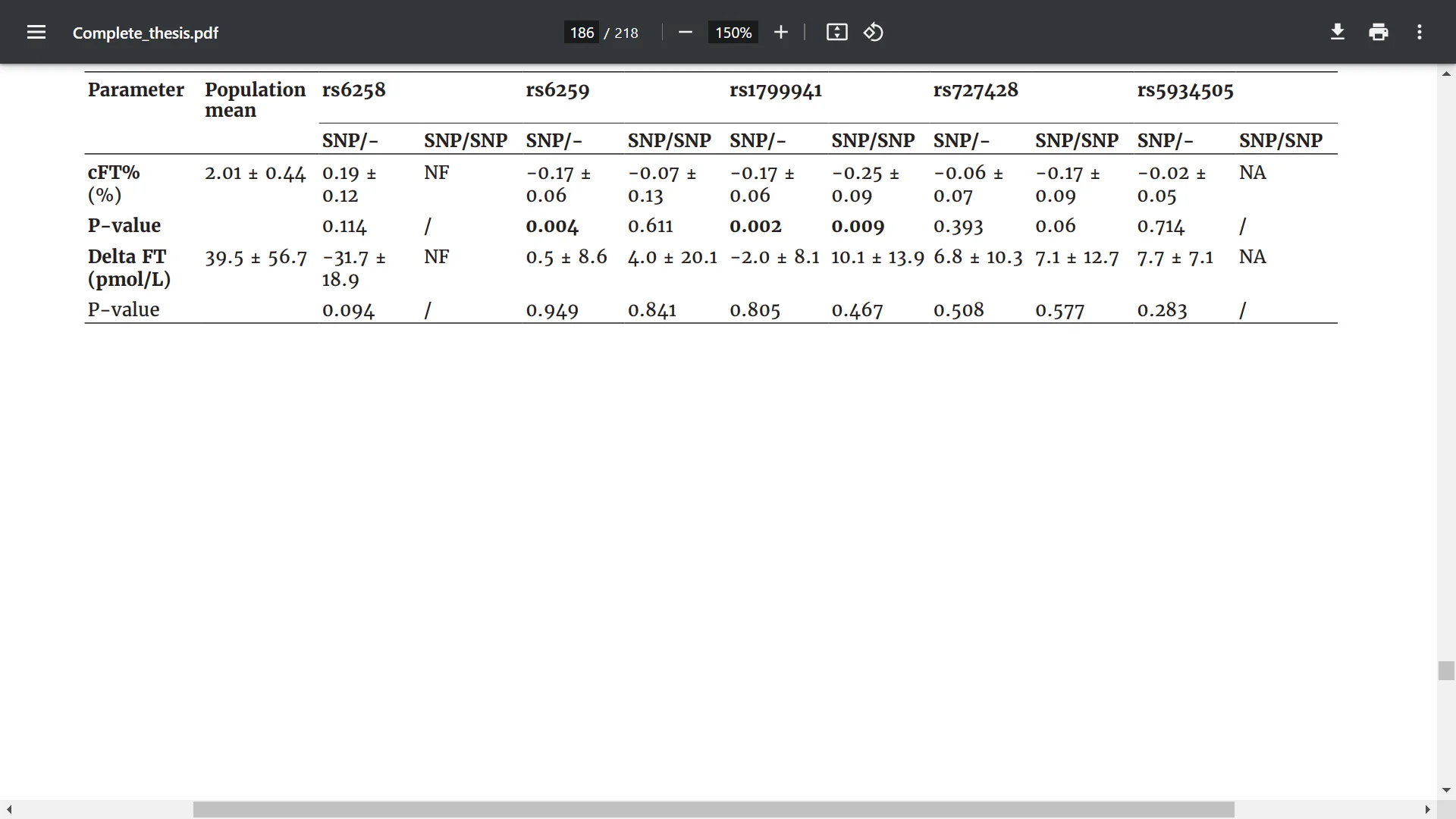The image size is (1456, 819).
Task: Click the P-value 0.094
Action: click(x=348, y=310)
